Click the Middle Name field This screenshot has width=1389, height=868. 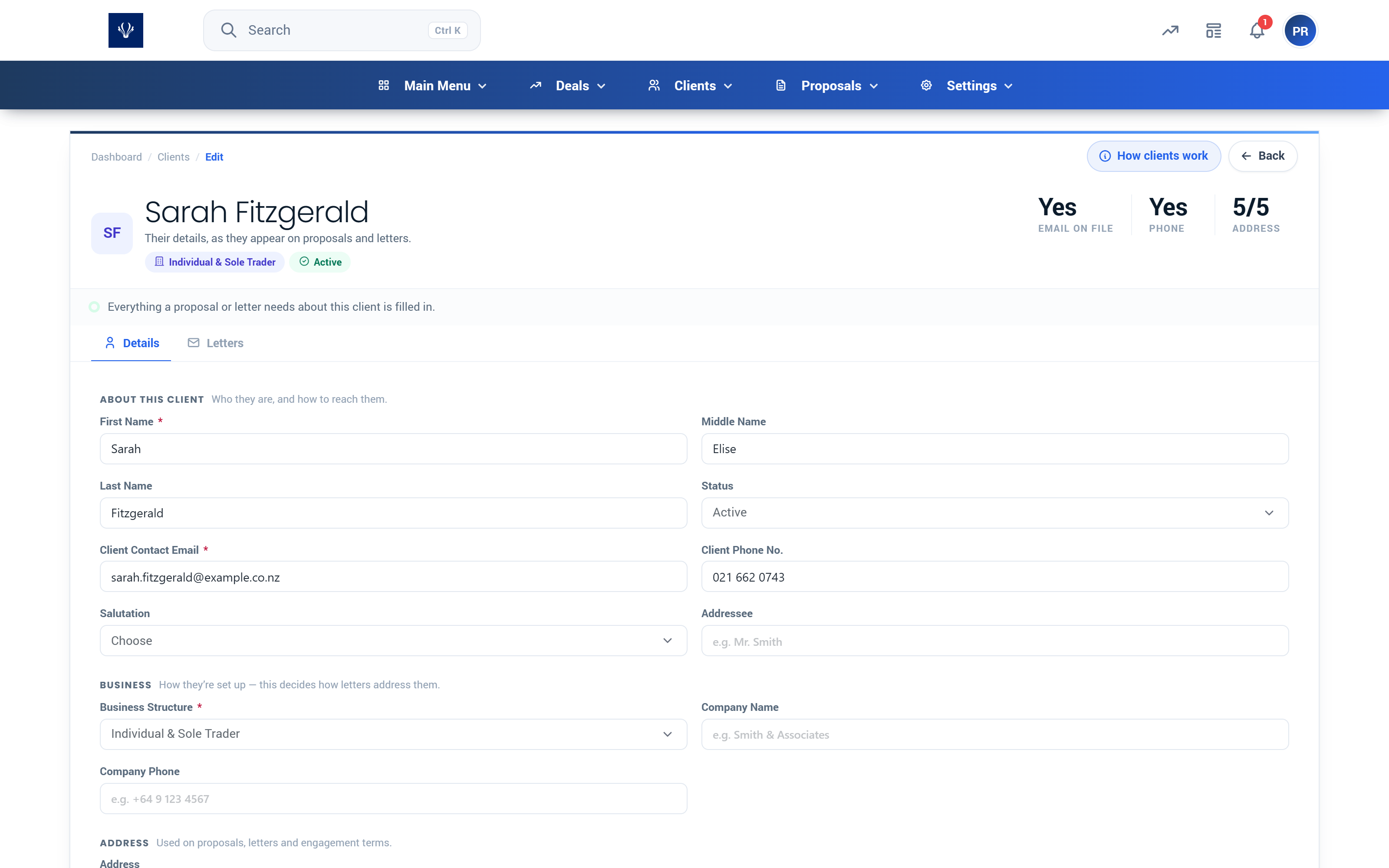[995, 449]
